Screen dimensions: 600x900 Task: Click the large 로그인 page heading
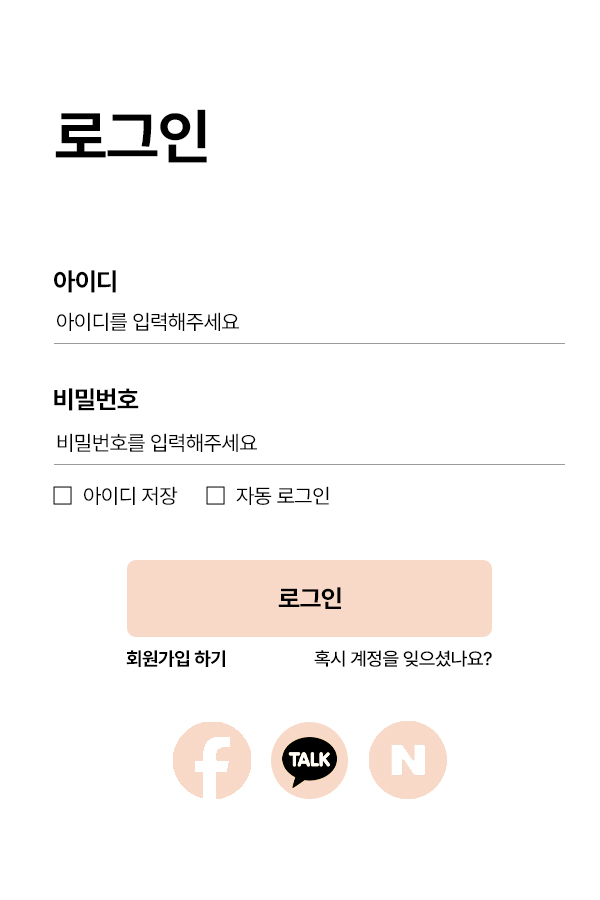click(131, 136)
